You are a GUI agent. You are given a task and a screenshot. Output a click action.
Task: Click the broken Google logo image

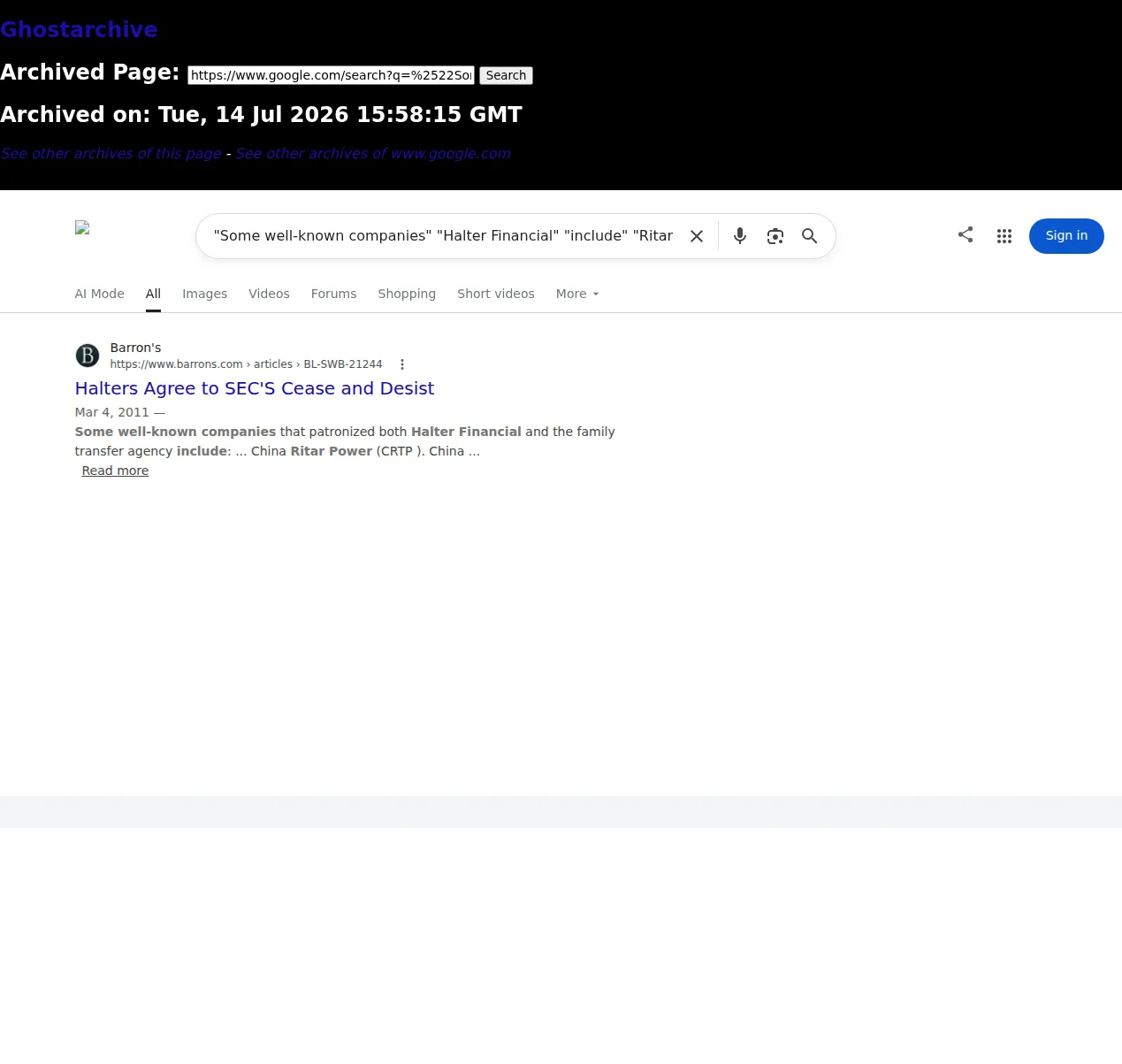tap(82, 227)
